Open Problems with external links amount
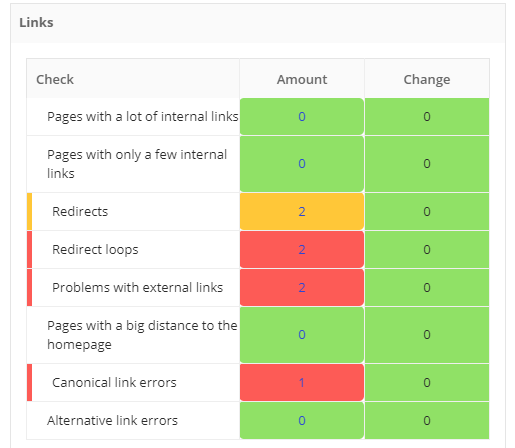Image resolution: width=515 pixels, height=448 pixels. pyautogui.click(x=302, y=288)
